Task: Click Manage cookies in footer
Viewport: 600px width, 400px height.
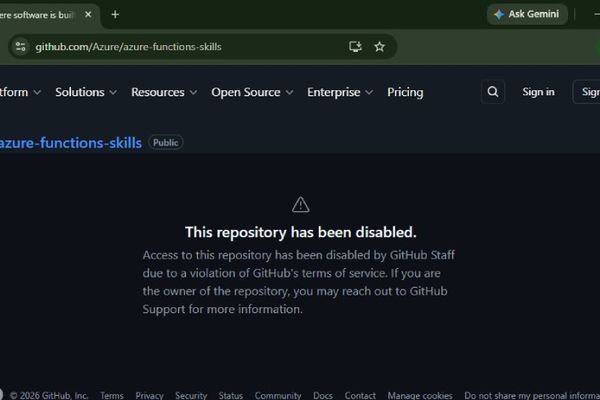Action: click(x=420, y=395)
